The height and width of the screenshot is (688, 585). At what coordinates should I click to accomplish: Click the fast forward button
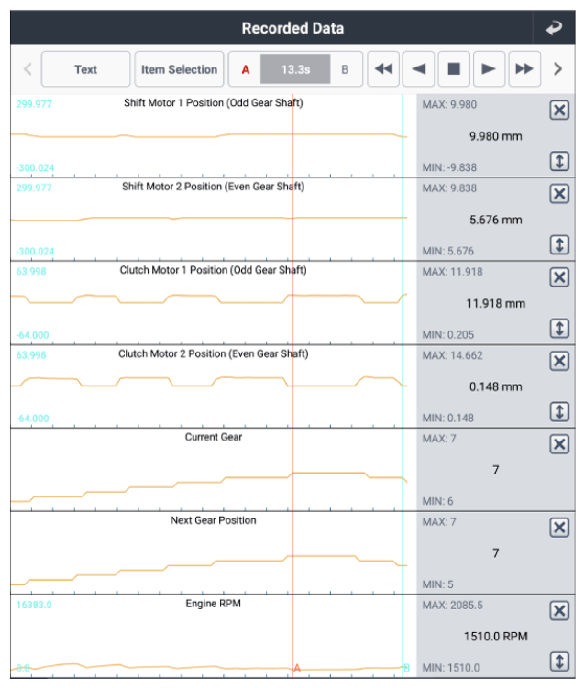(524, 69)
